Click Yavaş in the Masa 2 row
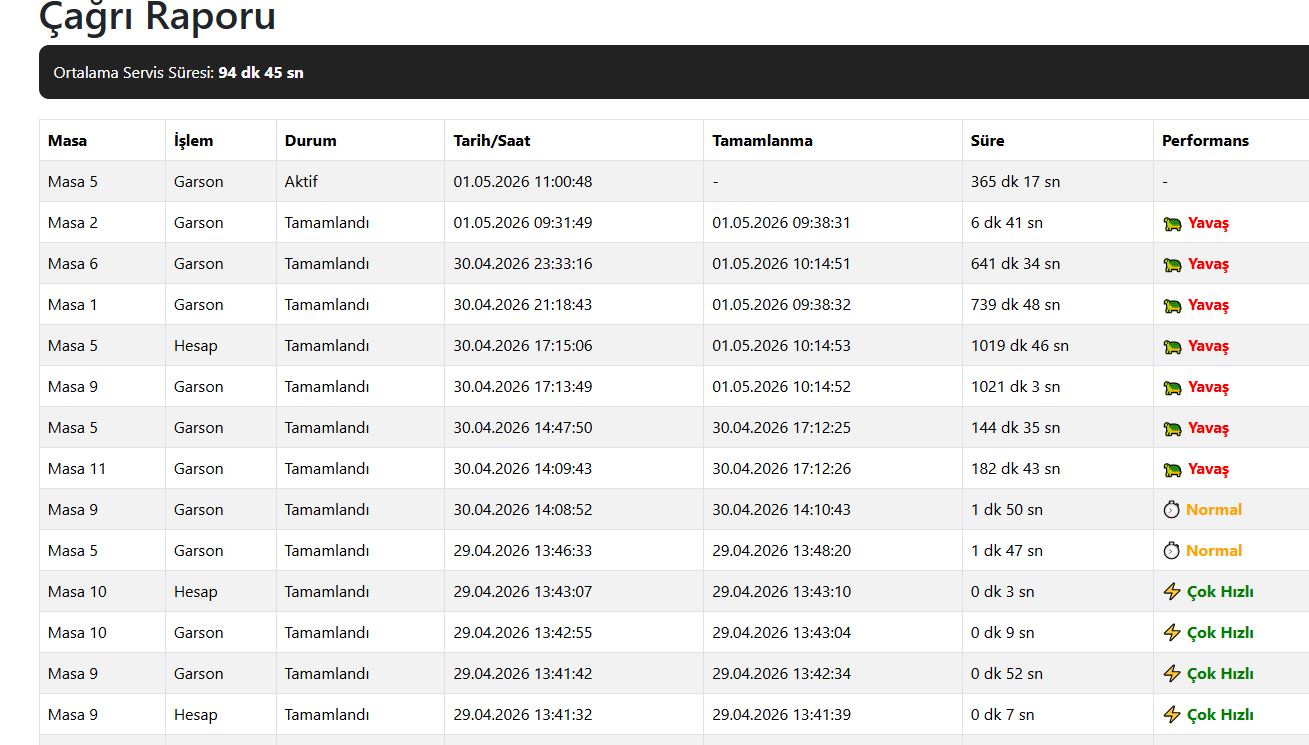Screen dimensions: 1309x745 point(1208,224)
